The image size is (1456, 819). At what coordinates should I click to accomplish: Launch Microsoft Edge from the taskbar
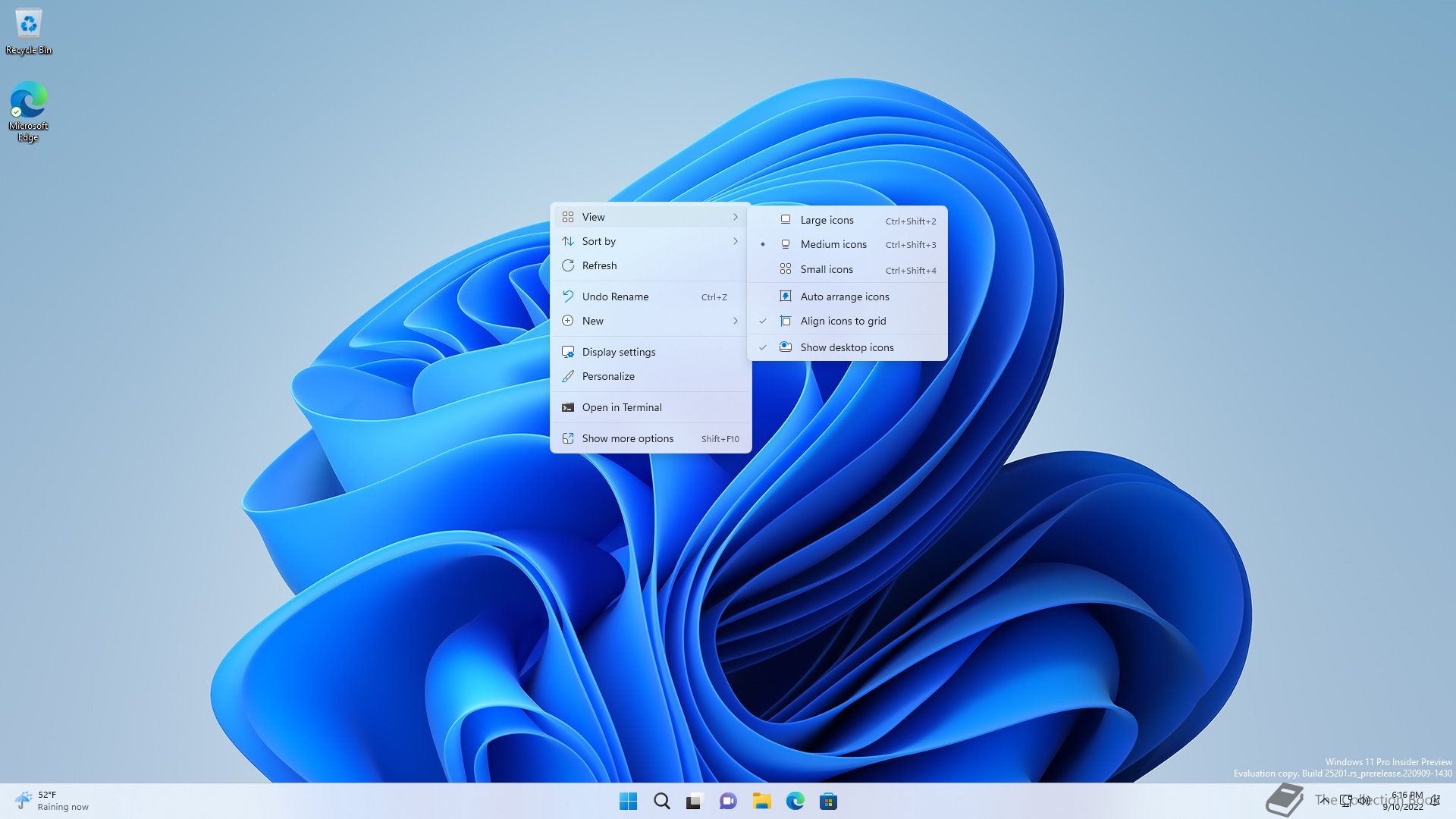[795, 802]
